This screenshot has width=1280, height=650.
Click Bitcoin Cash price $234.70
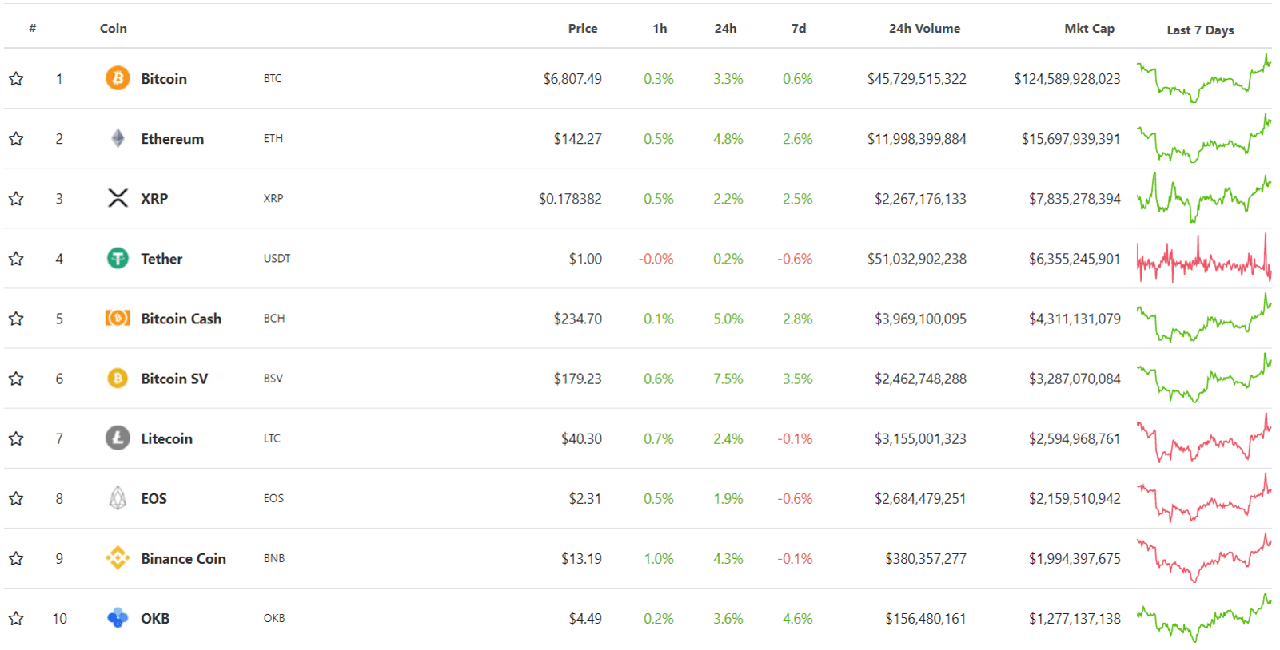coord(578,319)
